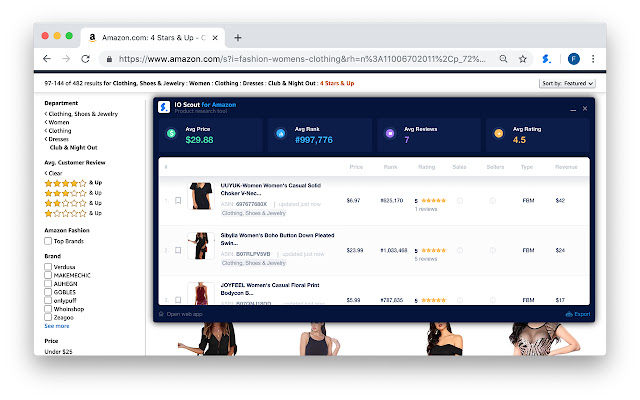Click the ASIN B07RLPV5VB text
The image size is (640, 400).
click(253, 254)
